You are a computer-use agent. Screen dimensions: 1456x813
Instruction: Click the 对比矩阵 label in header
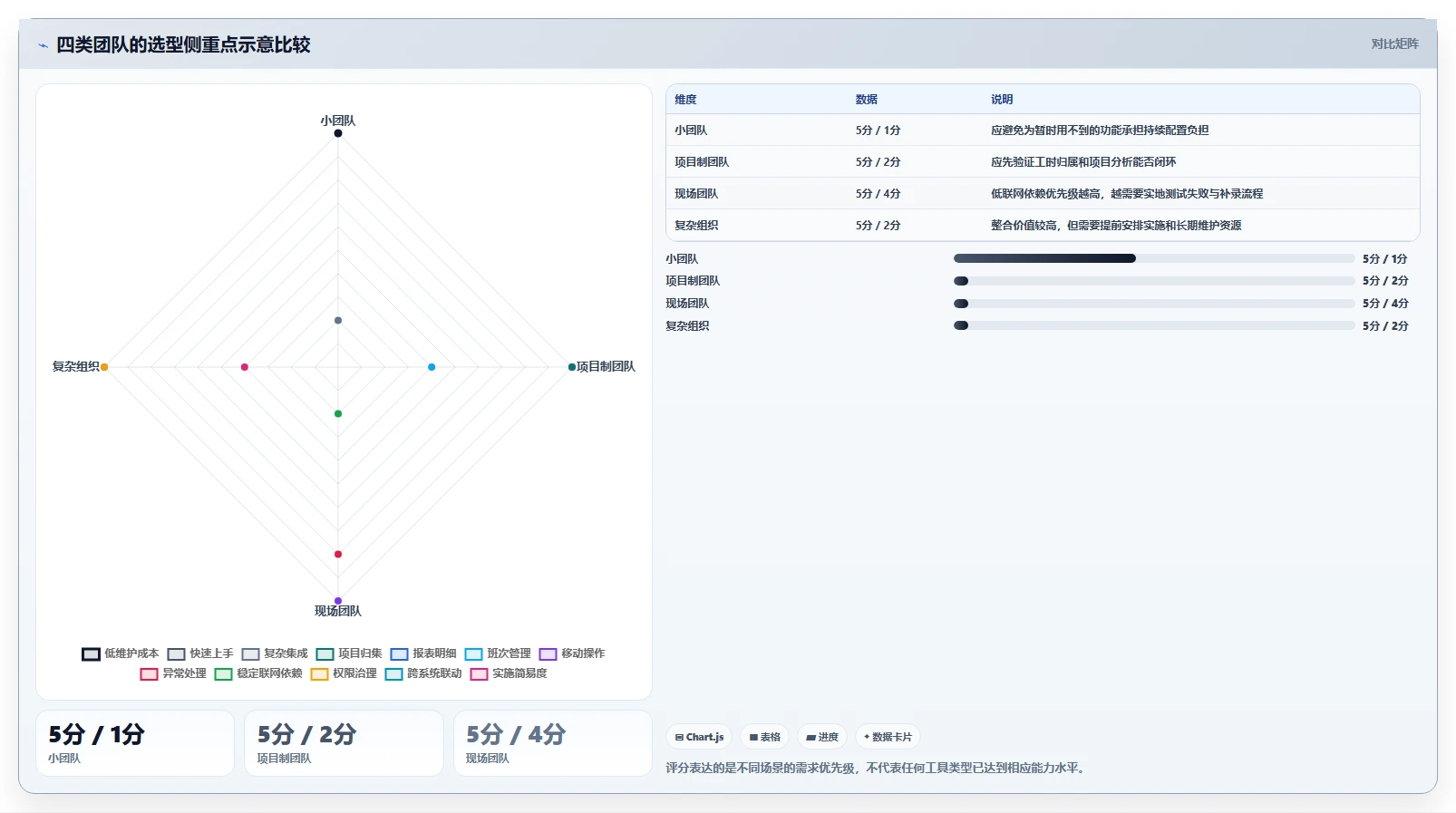coord(1394,44)
